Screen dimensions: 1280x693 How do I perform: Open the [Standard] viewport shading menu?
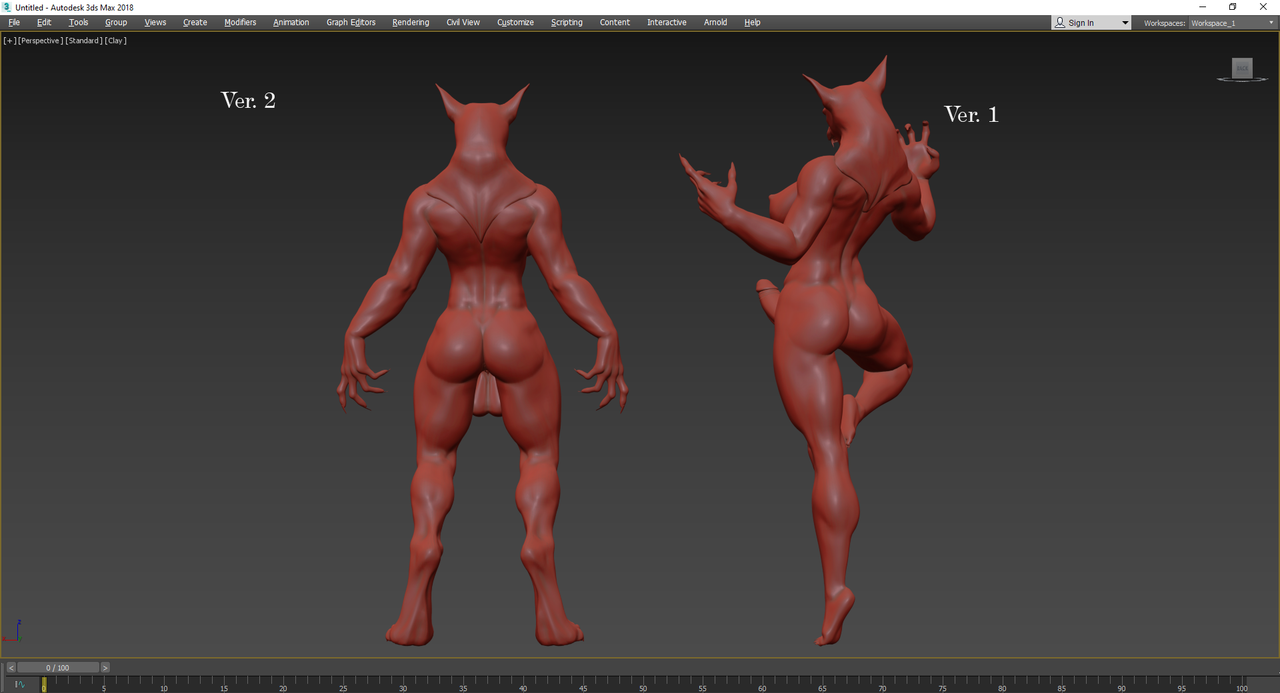point(84,41)
